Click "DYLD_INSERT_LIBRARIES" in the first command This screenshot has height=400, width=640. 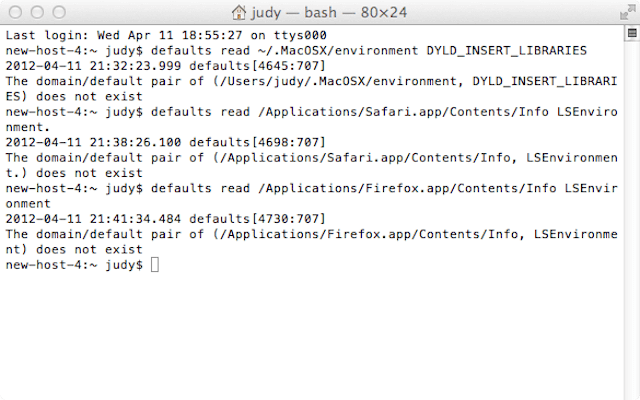click(x=507, y=51)
